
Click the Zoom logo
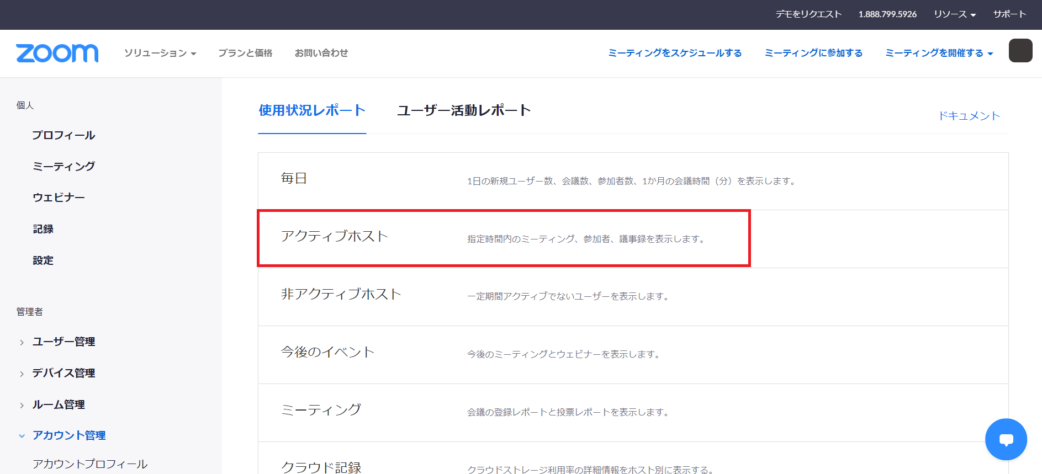[x=57, y=53]
